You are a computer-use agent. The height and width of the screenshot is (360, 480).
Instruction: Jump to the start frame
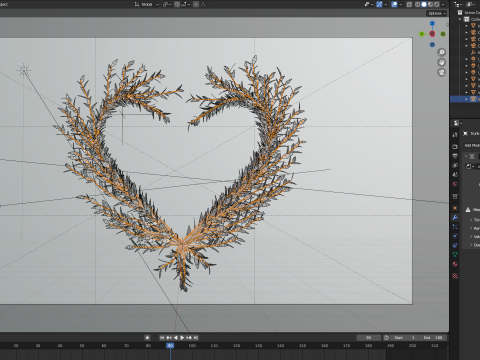[x=162, y=338]
